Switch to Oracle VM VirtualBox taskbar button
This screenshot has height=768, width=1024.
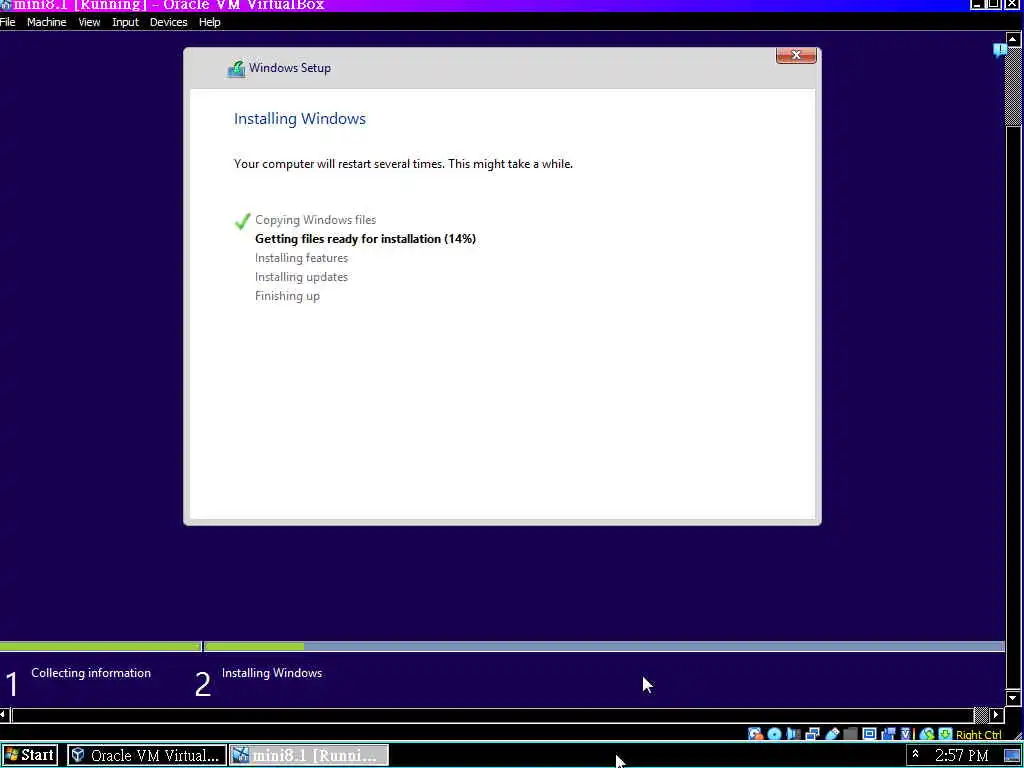(147, 755)
